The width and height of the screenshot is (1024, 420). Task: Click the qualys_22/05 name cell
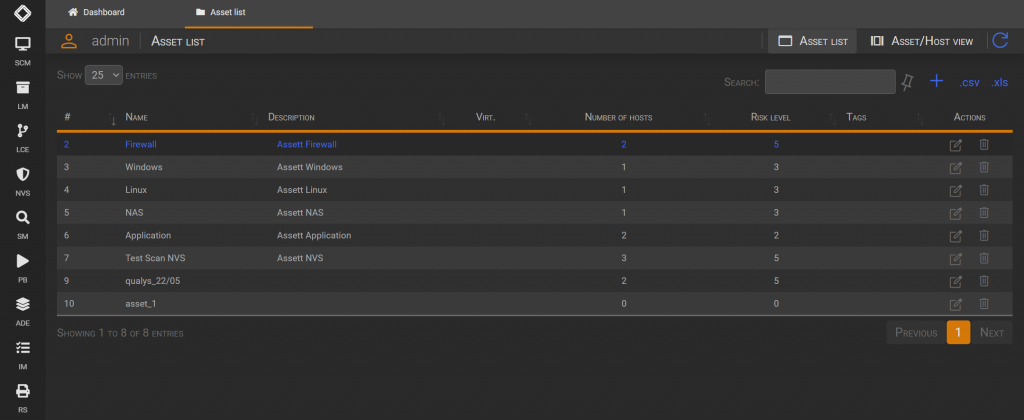154,281
